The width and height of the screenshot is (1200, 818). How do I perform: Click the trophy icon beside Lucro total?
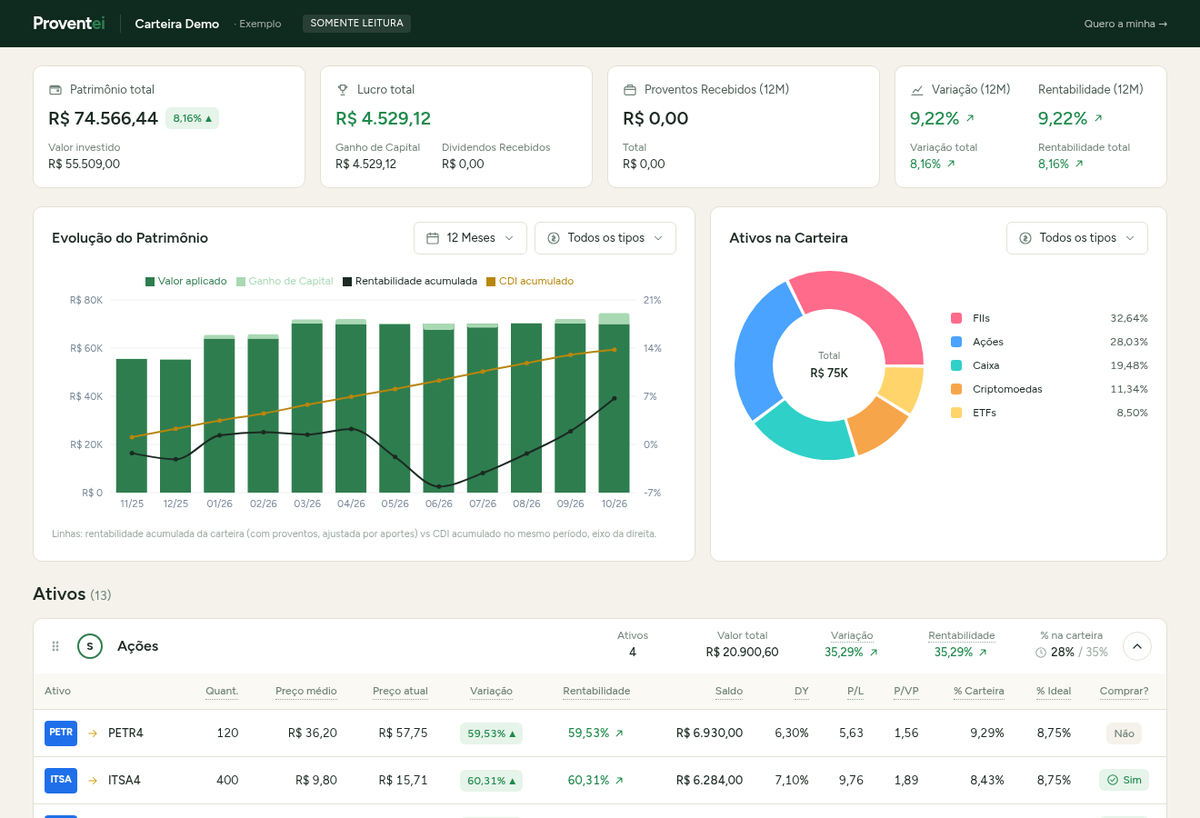point(342,90)
